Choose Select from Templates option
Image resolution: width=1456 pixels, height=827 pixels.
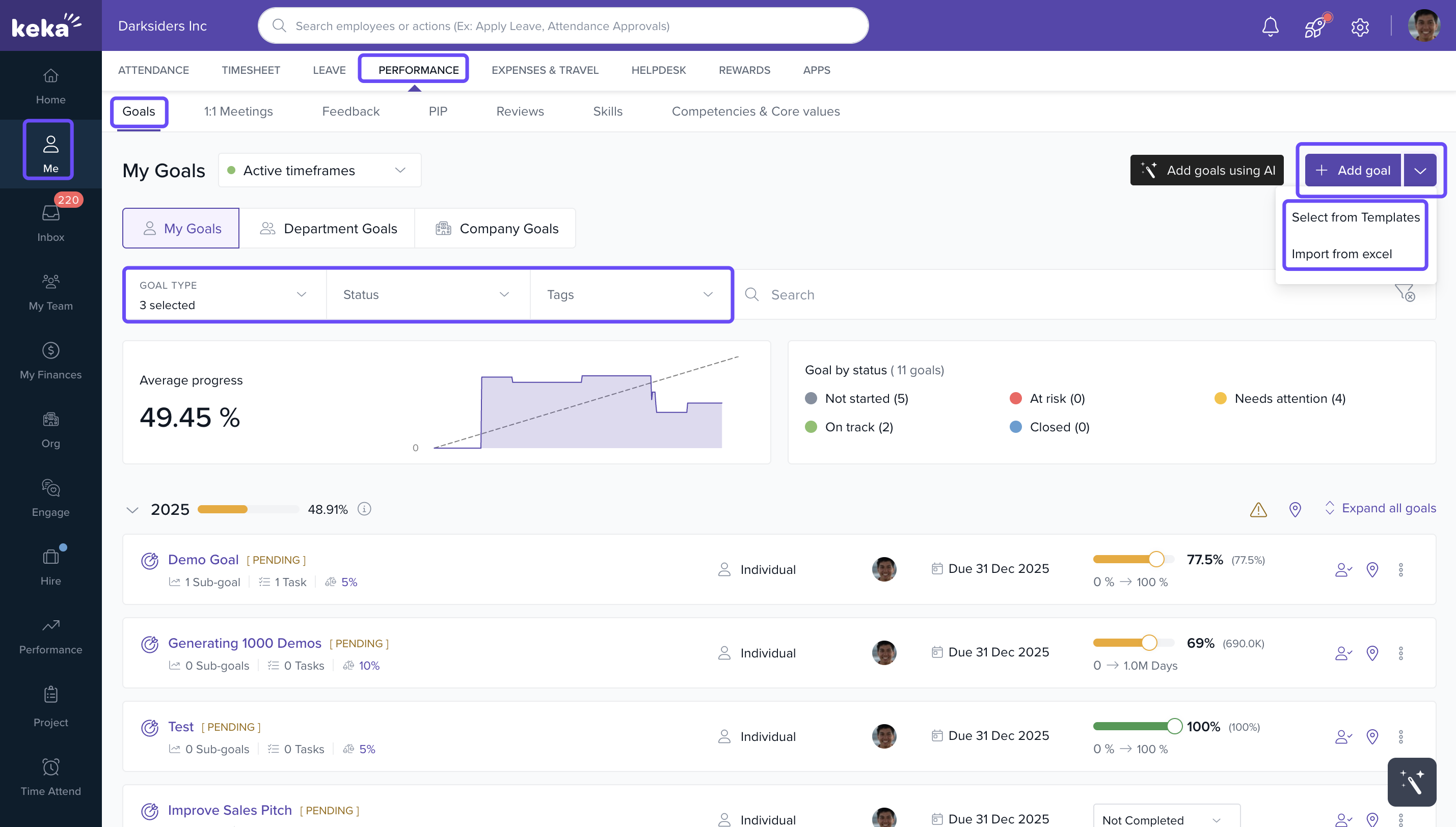point(1355,217)
